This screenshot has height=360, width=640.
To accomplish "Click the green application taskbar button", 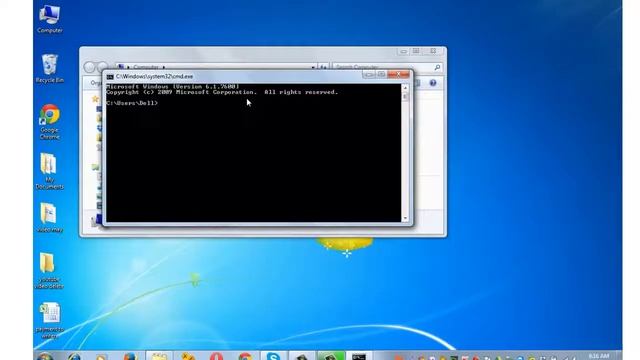I will (x=331, y=356).
